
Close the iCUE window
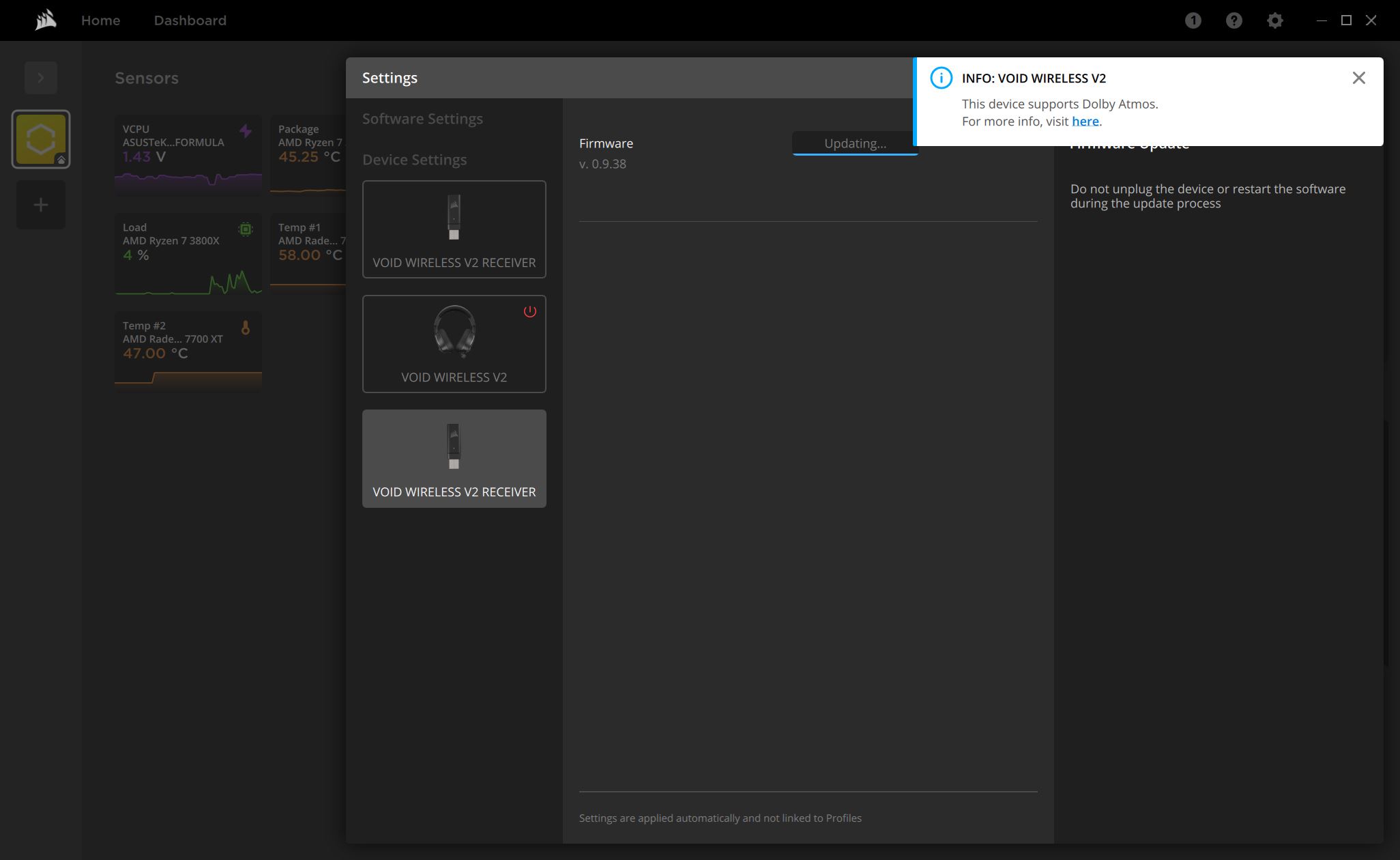pyautogui.click(x=1371, y=20)
